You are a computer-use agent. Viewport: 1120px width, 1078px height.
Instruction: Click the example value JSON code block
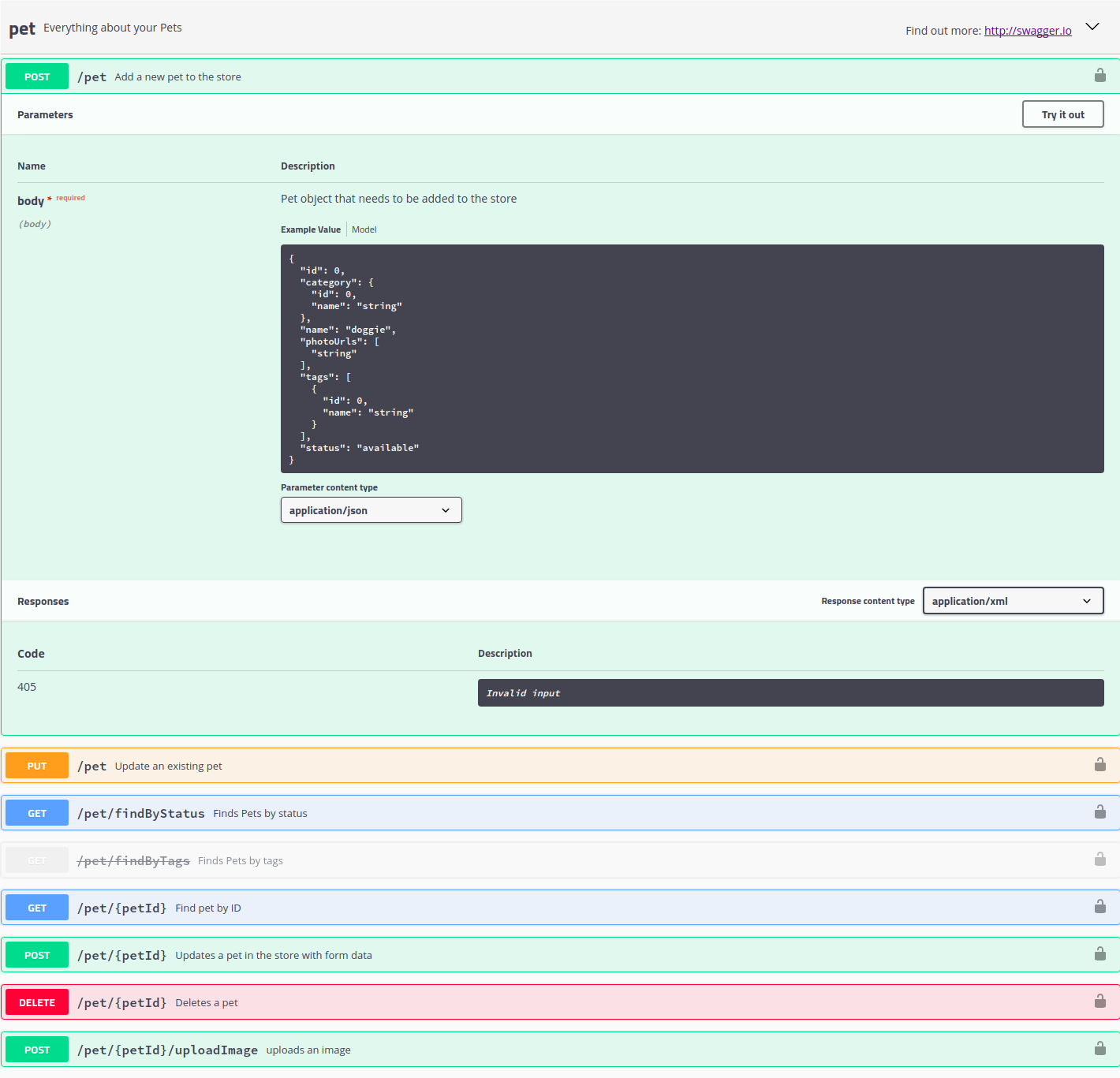(692, 359)
